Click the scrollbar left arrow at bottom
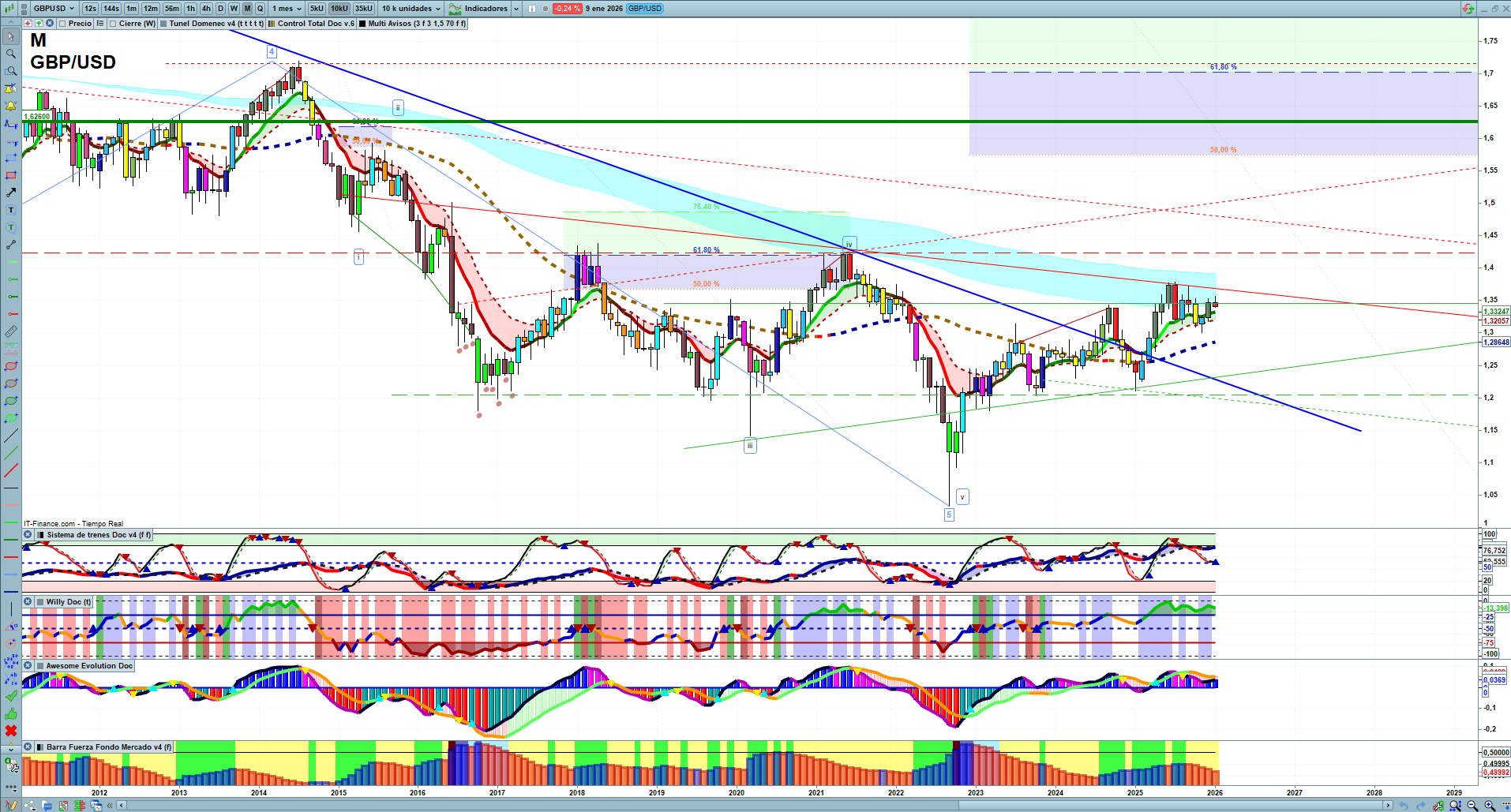 click(x=122, y=806)
